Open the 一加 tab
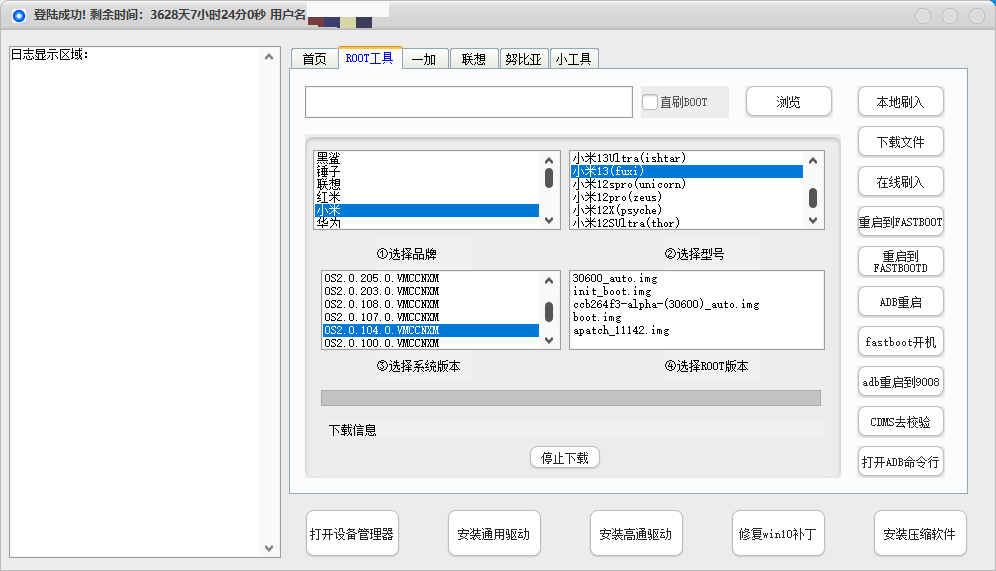Screen dimensions: 996x571 tap(424, 59)
